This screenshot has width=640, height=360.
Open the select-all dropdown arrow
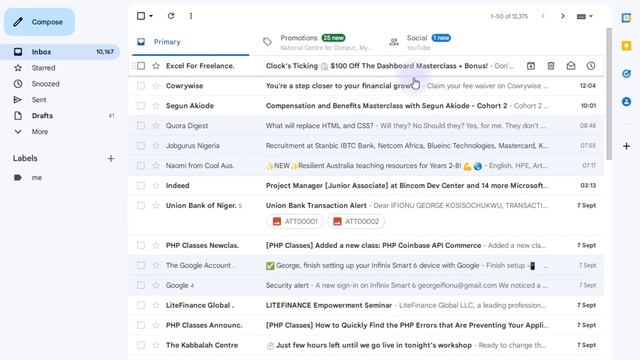(x=151, y=16)
